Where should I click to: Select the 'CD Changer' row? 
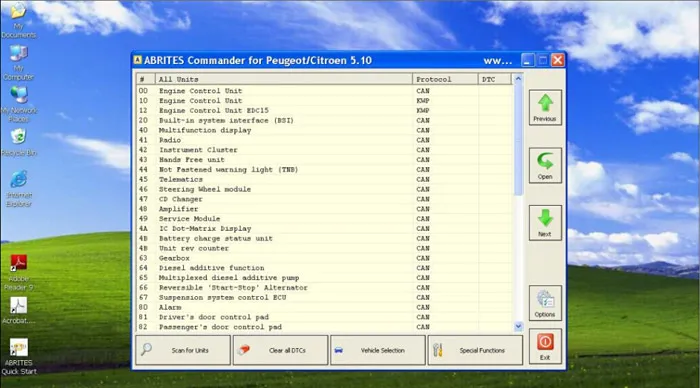tap(325, 199)
